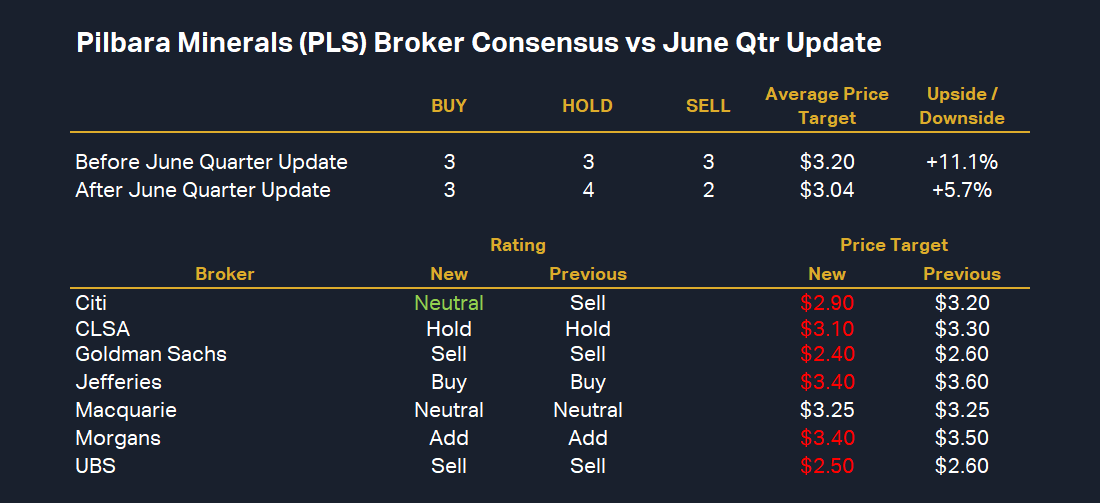The width and height of the screenshot is (1100, 503).
Task: Select the BUY column header
Action: tap(449, 106)
